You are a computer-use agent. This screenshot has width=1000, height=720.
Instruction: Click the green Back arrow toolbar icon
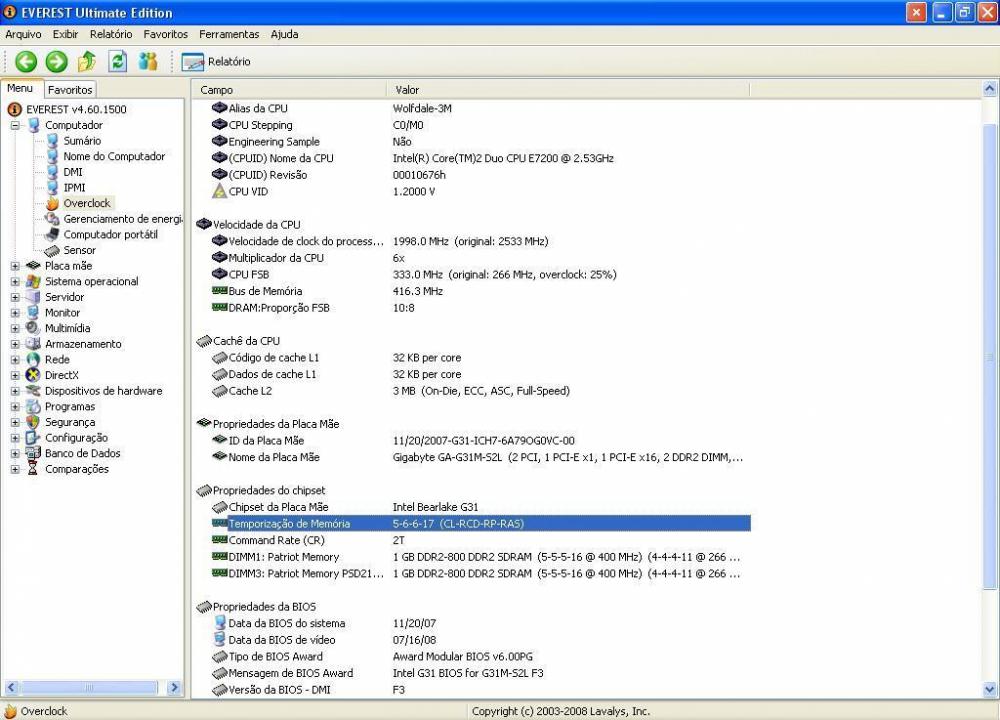tap(26, 61)
